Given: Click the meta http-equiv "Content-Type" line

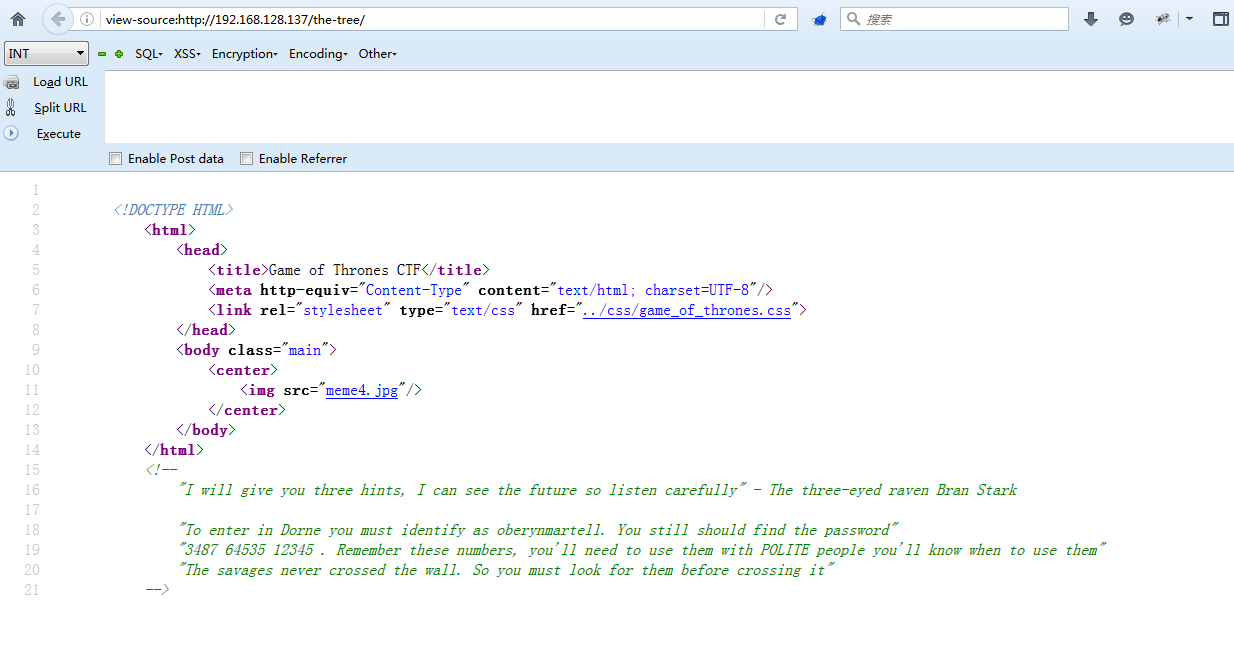Looking at the screenshot, I should 491,290.
